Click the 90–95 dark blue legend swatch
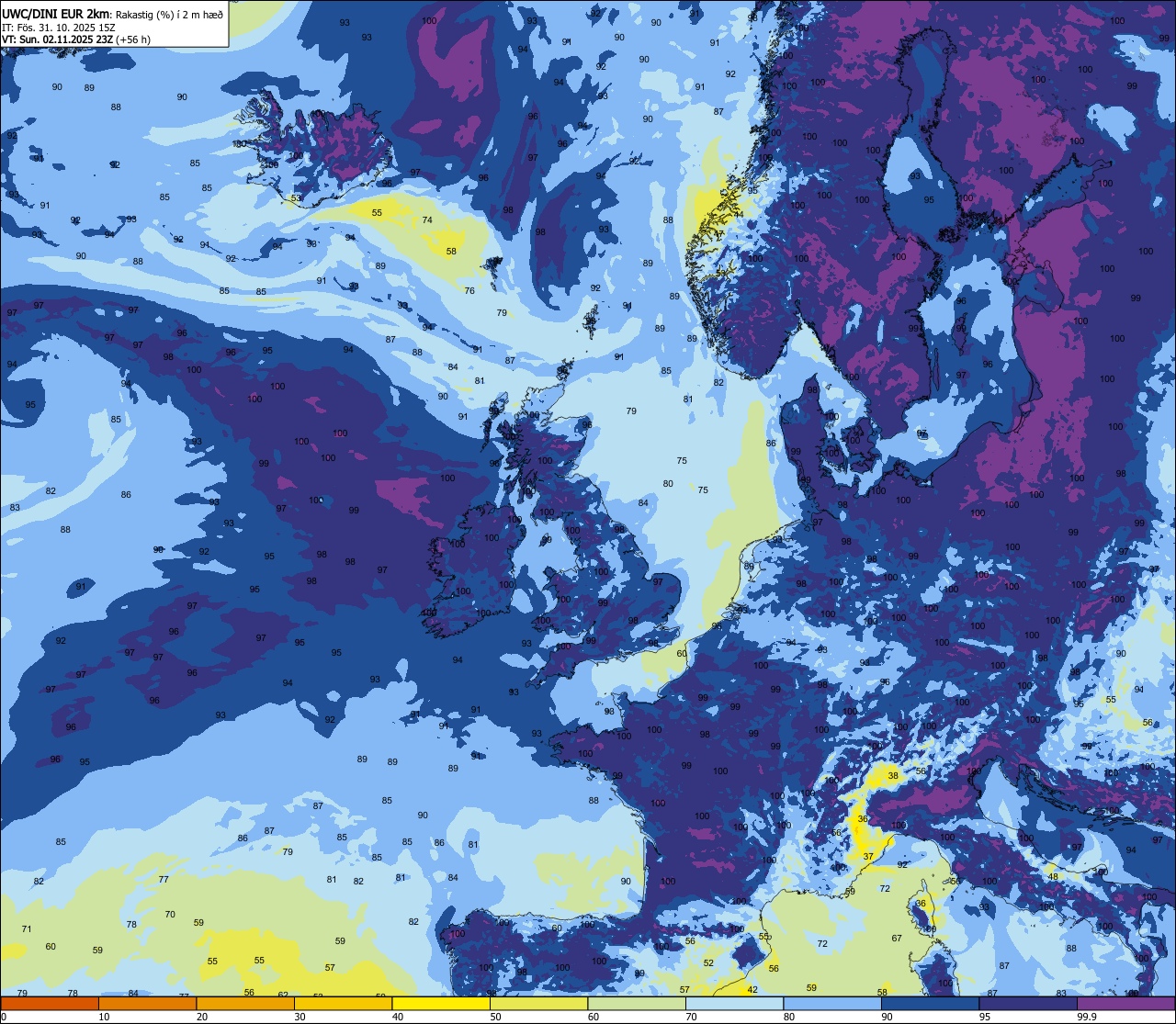 coord(930,1003)
